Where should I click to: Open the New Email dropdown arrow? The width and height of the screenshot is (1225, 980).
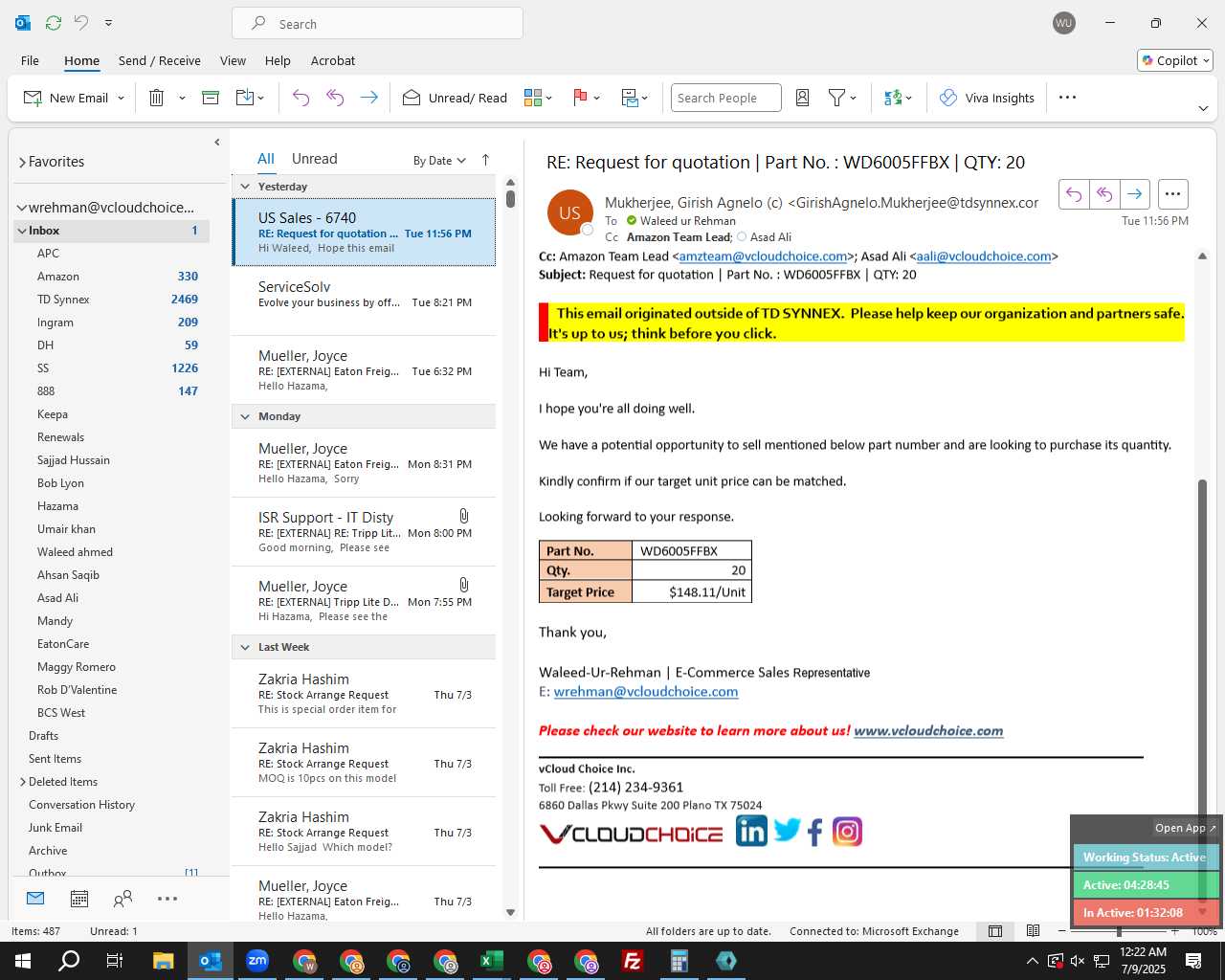(x=121, y=98)
